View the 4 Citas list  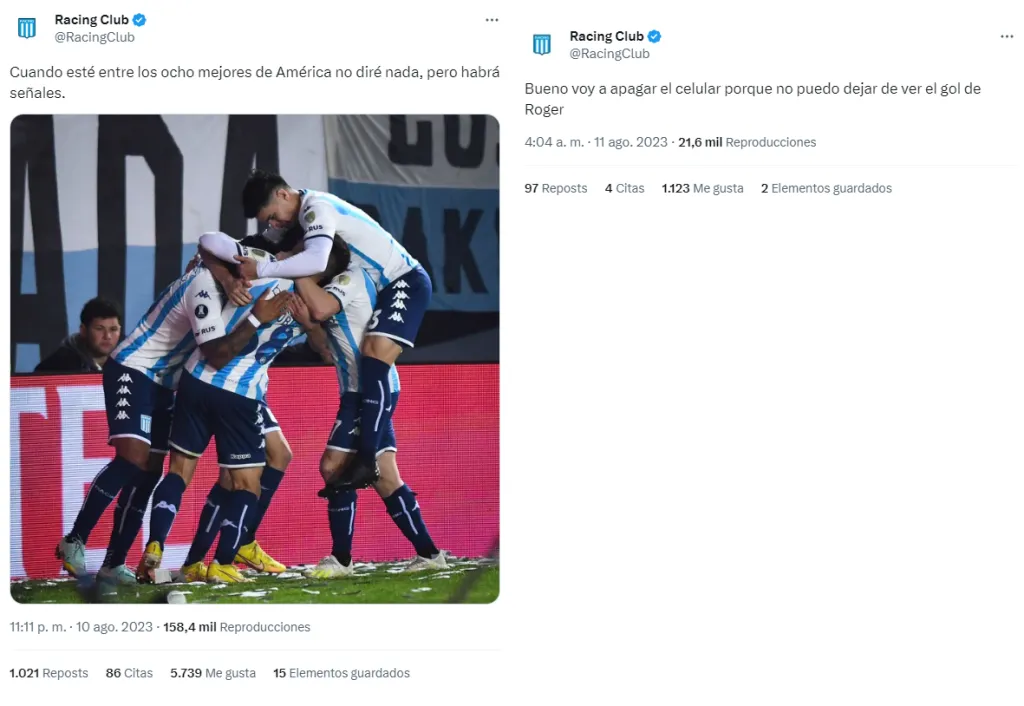point(624,188)
